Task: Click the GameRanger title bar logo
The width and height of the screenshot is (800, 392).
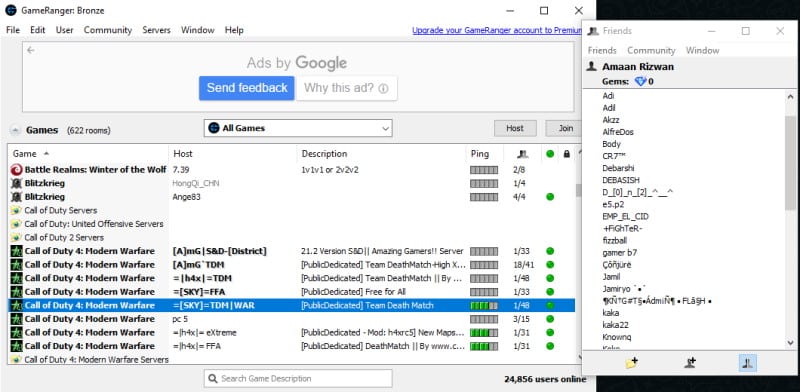Action: pos(10,10)
